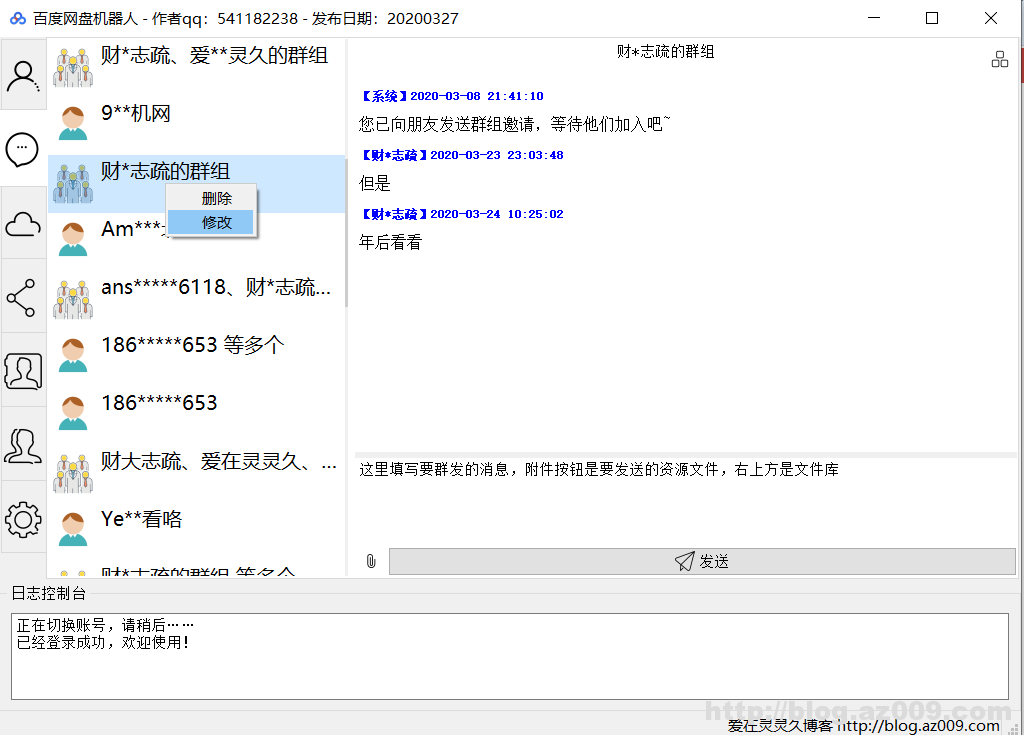
Task: Click the log console text area
Action: [509, 656]
